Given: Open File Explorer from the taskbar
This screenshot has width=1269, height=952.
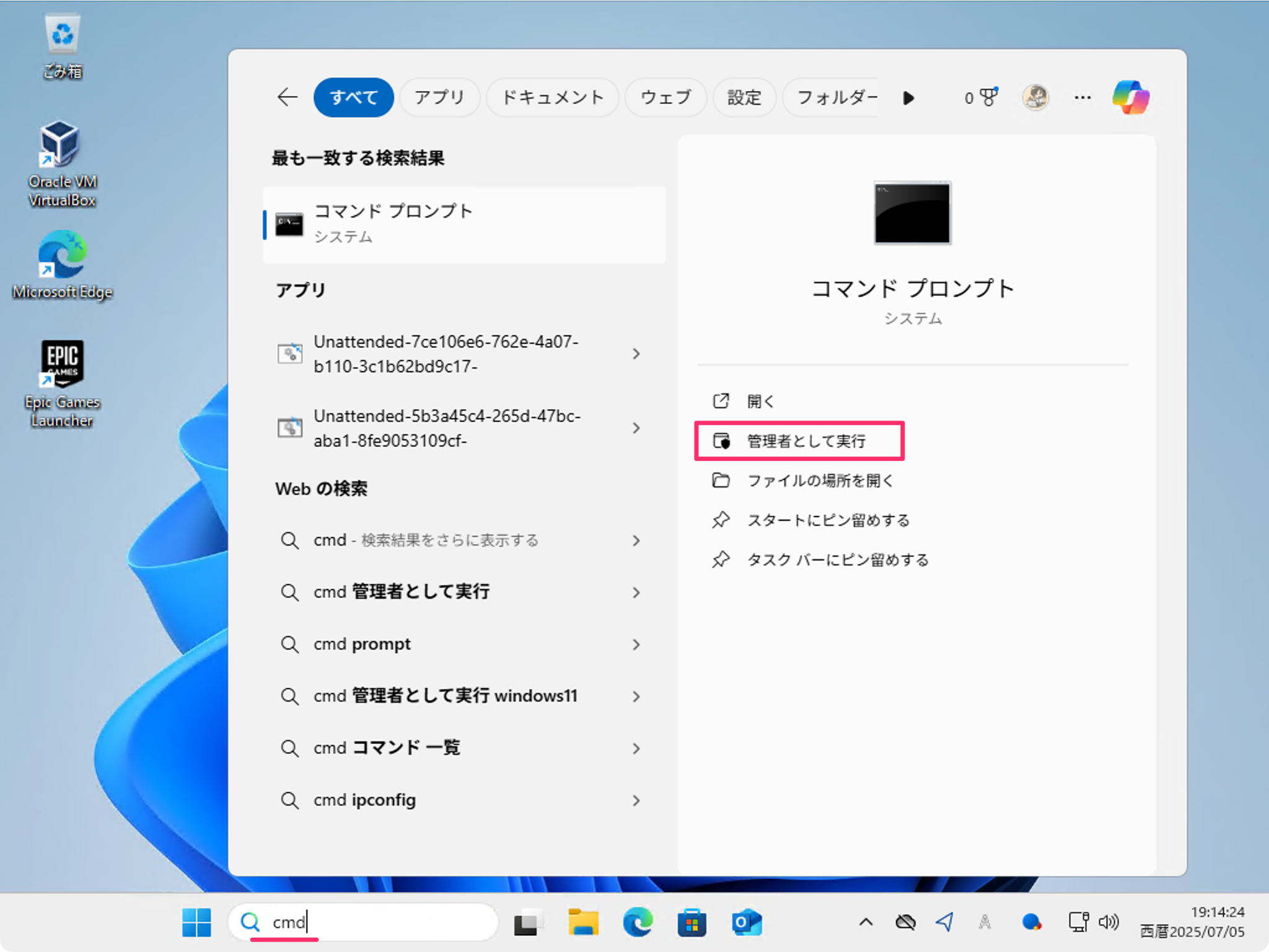Looking at the screenshot, I should (x=583, y=922).
